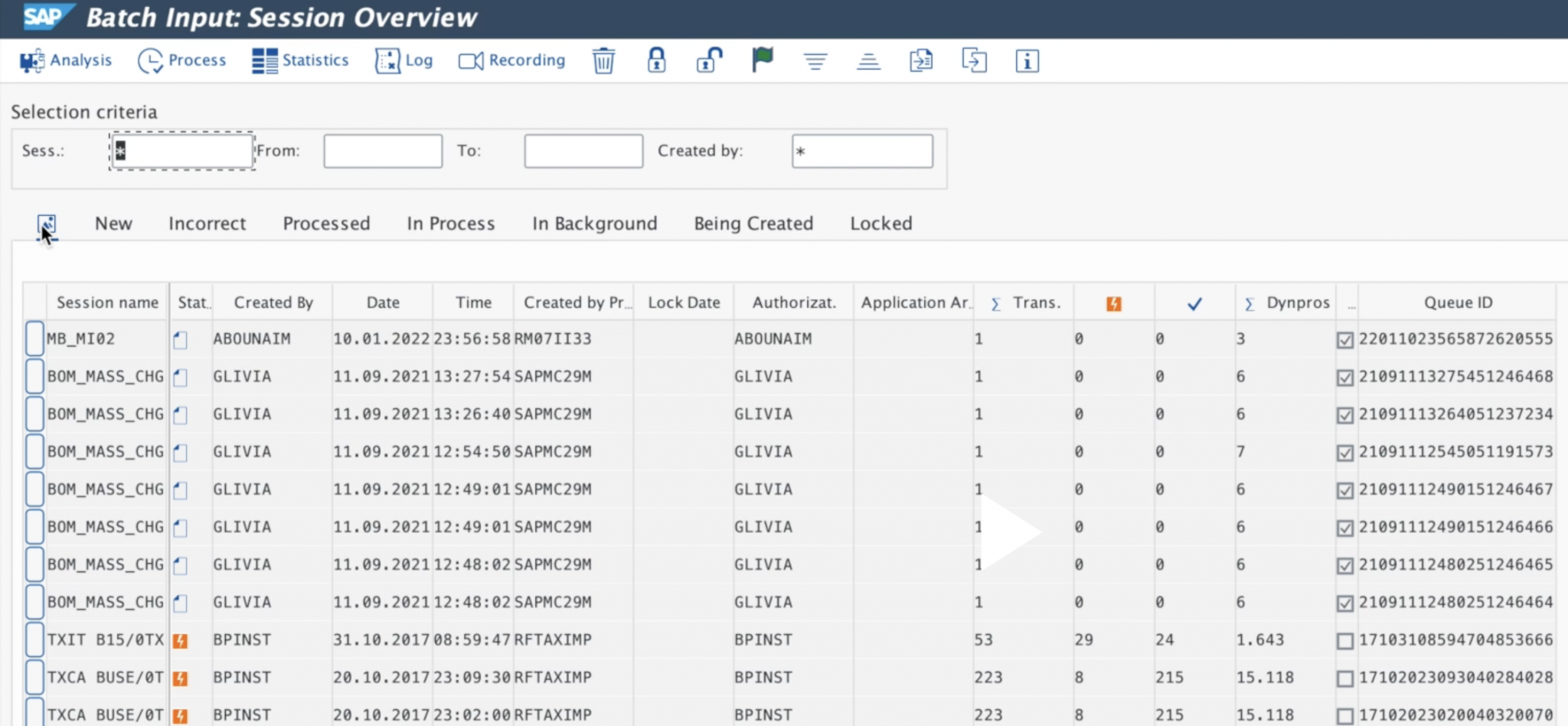Toggle the checkbox on the last TXCA row
1568x726 pixels.
coord(1345,714)
